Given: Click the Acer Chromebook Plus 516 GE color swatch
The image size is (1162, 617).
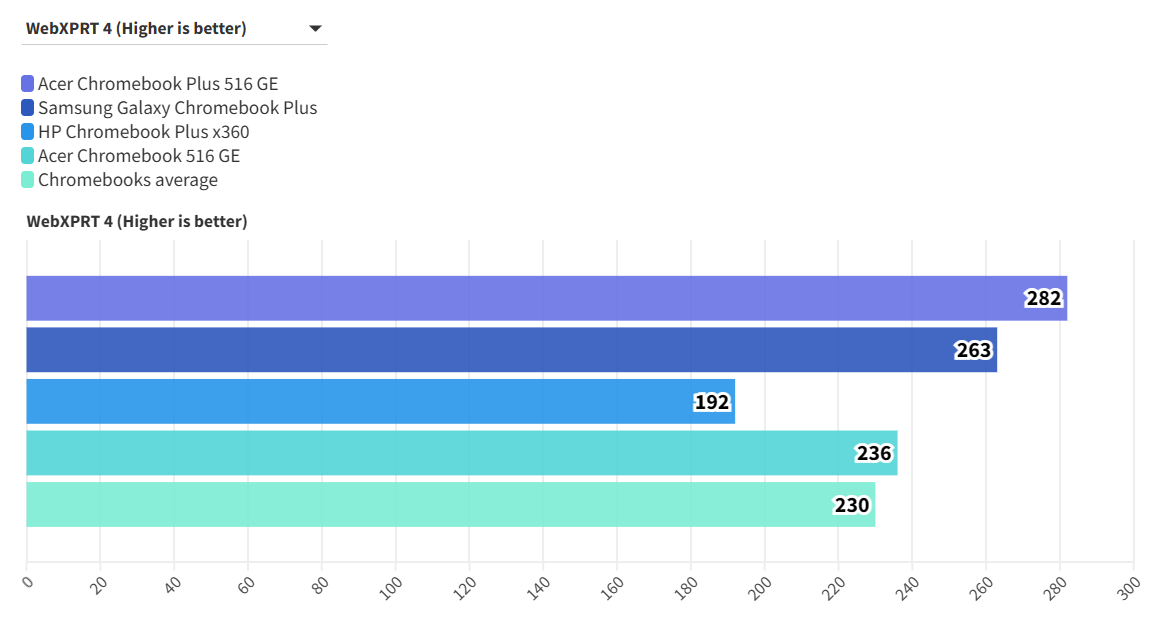Looking at the screenshot, I should point(28,84).
